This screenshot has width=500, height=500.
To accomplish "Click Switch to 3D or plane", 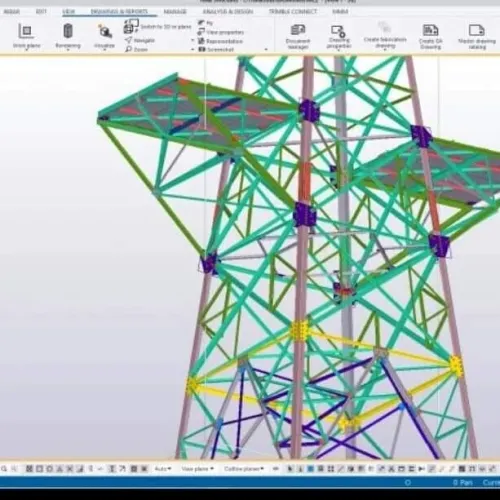I will pos(157,26).
